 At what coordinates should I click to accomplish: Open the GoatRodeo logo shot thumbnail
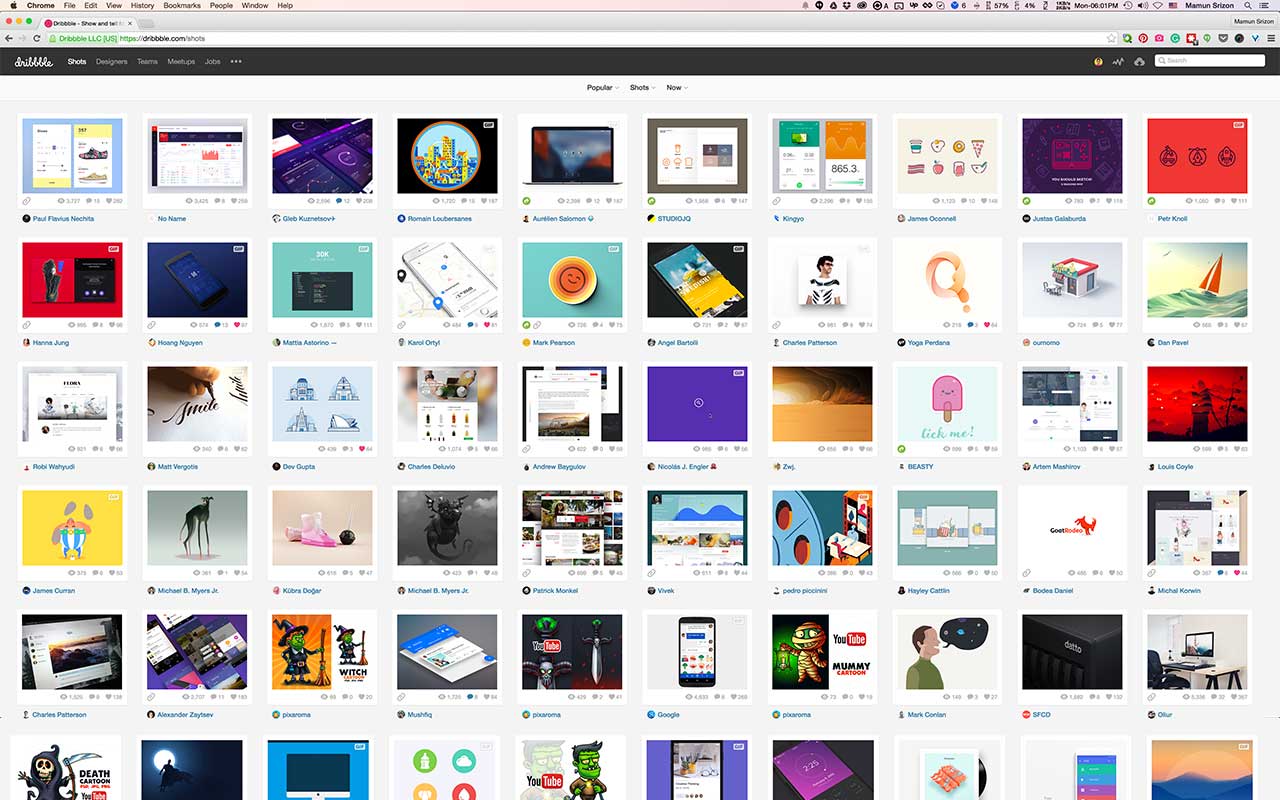point(1072,527)
